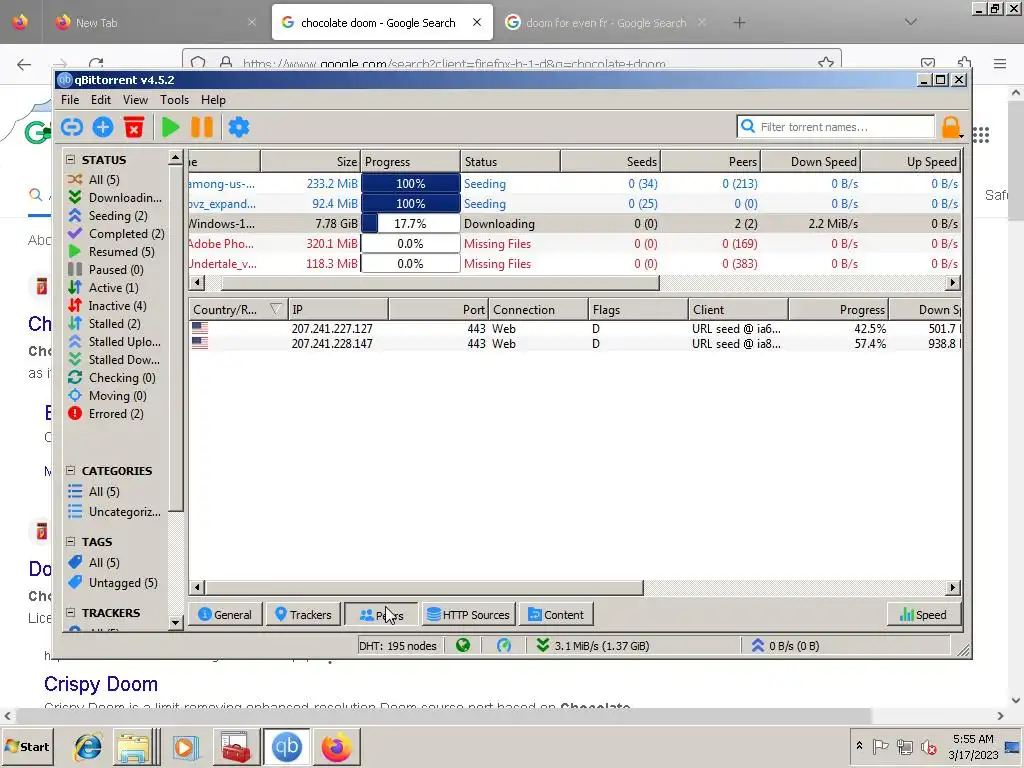Select the Downloading status filter
The height and width of the screenshot is (768, 1024).
tap(115, 197)
